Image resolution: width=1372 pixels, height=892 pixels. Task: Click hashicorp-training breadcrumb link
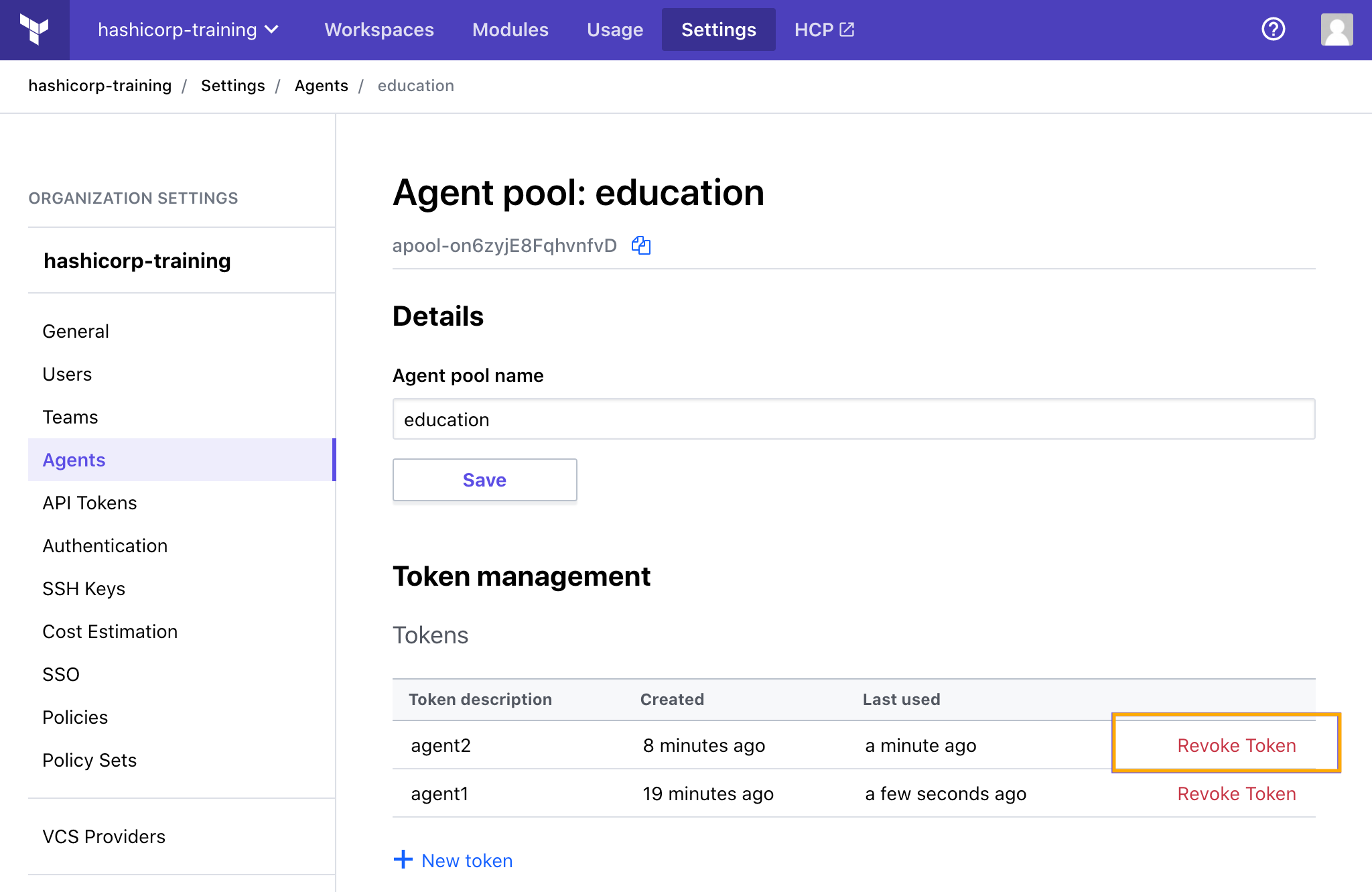coord(100,86)
